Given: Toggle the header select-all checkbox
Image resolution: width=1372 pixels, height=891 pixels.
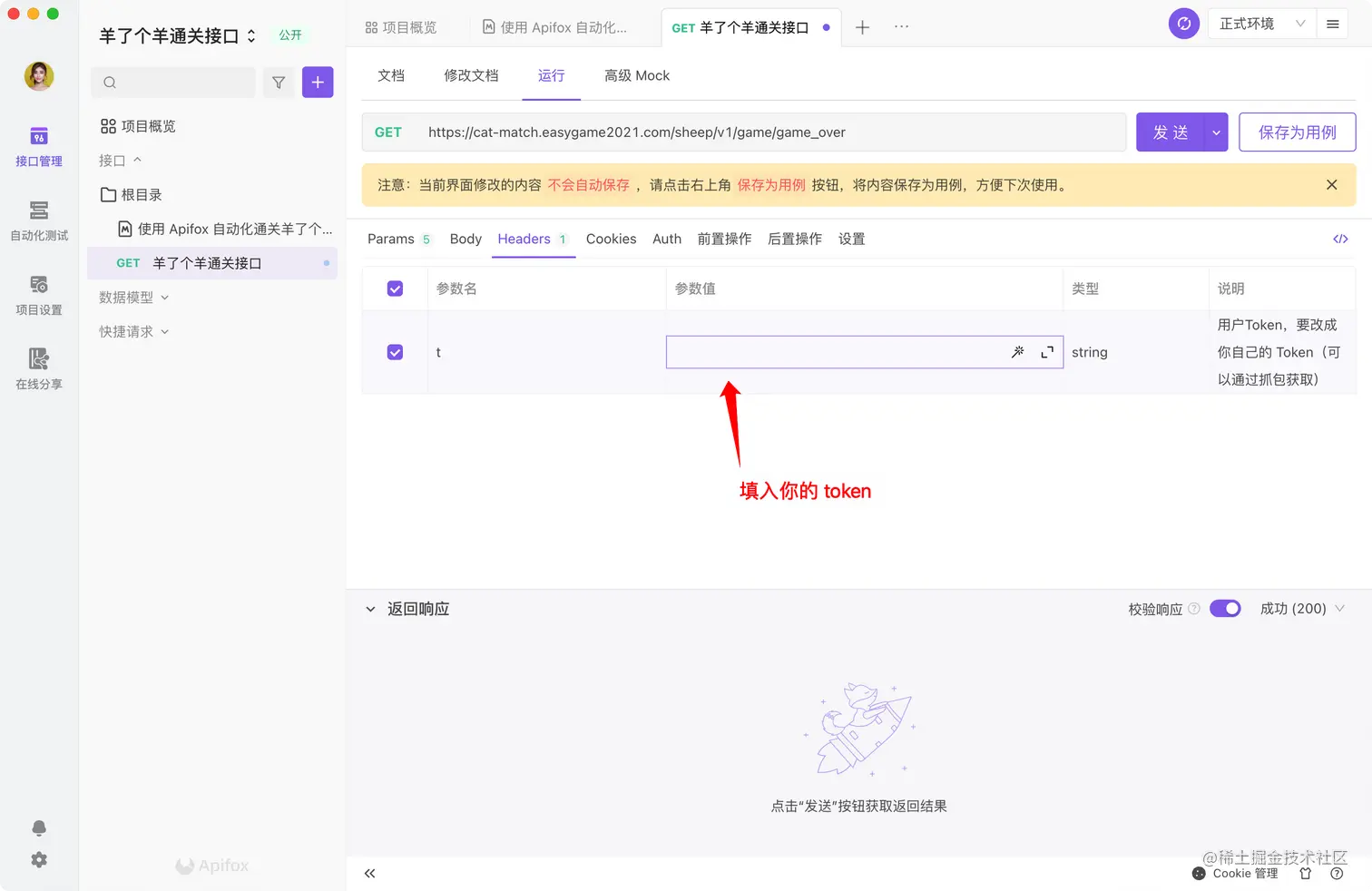Looking at the screenshot, I should click(395, 289).
